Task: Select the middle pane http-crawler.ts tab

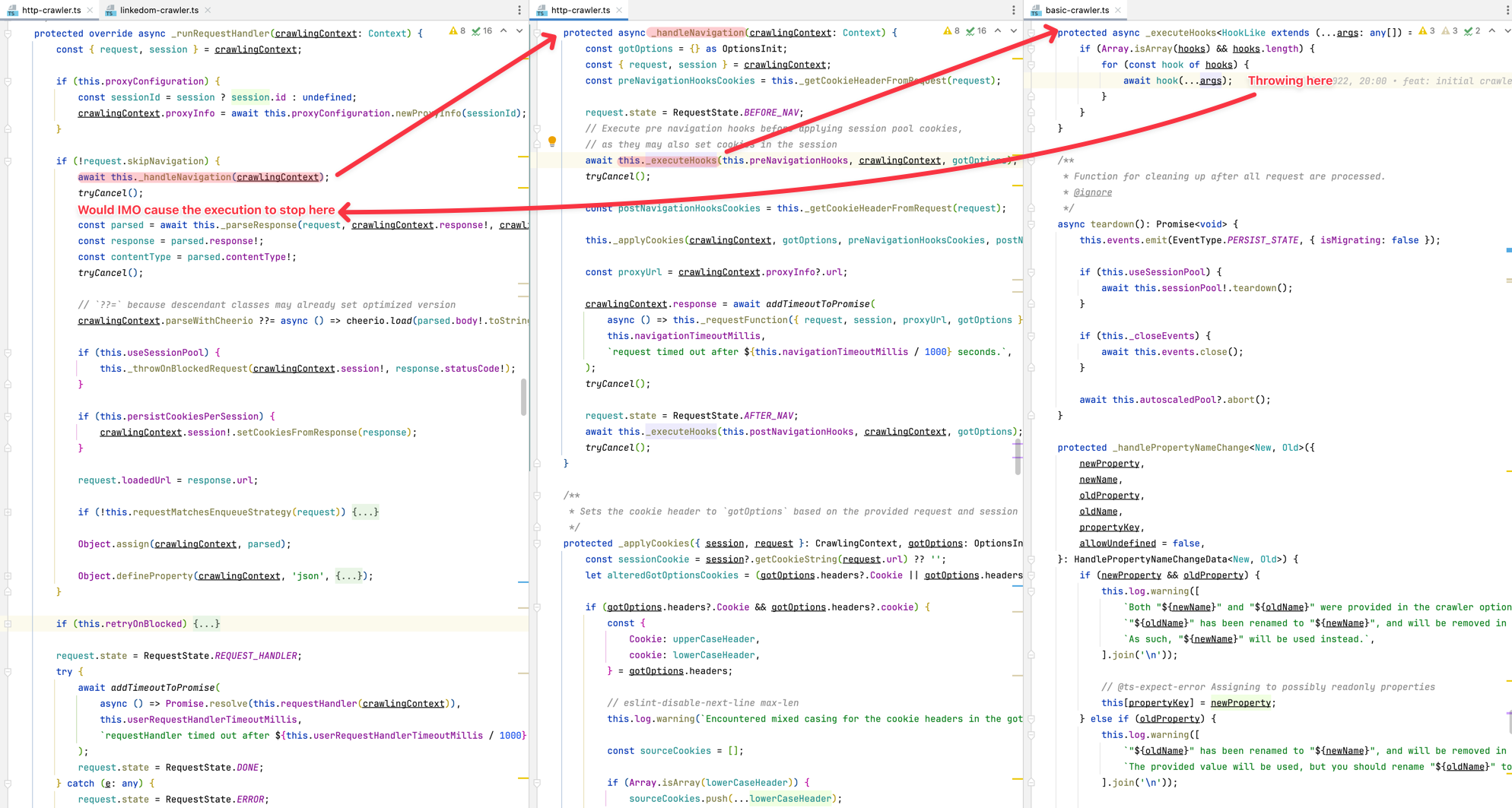Action: (580, 10)
